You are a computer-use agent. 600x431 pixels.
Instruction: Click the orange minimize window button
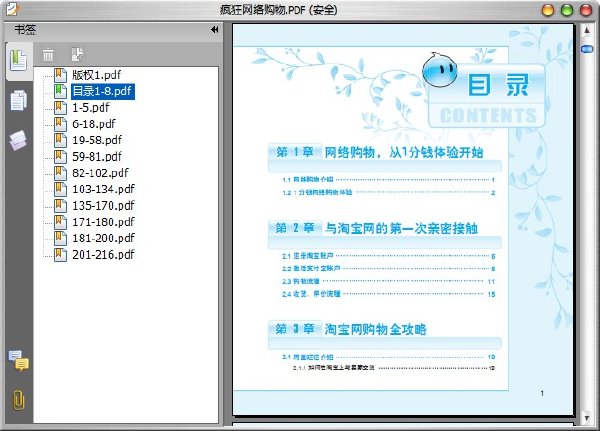click(548, 10)
